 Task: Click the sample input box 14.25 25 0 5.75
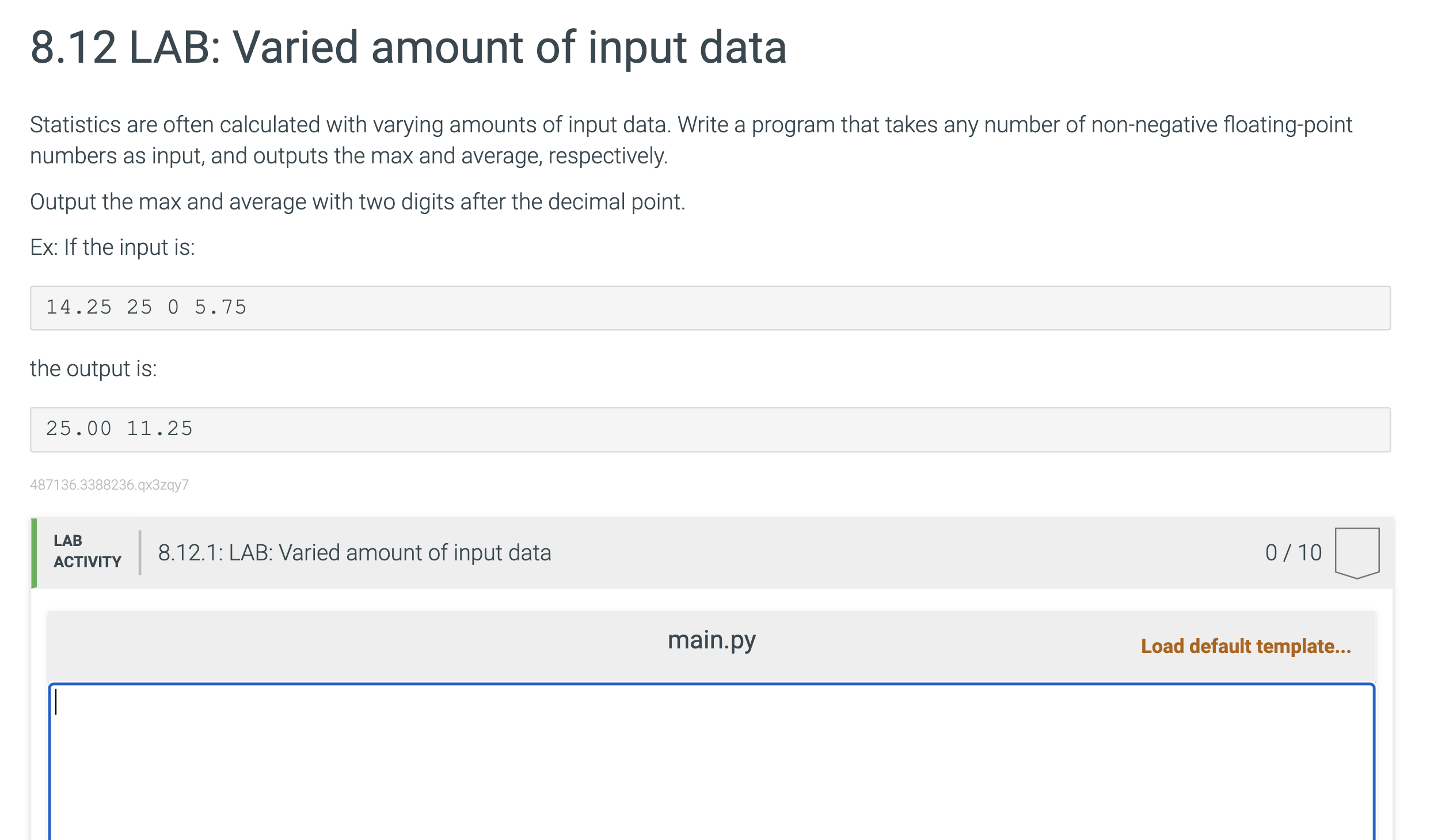click(x=710, y=308)
